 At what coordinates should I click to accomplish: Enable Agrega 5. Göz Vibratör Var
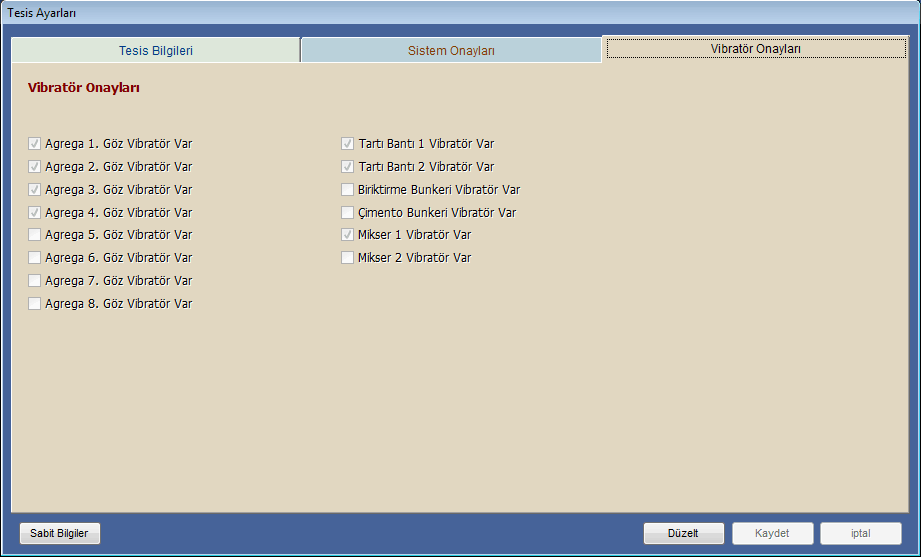[35, 235]
